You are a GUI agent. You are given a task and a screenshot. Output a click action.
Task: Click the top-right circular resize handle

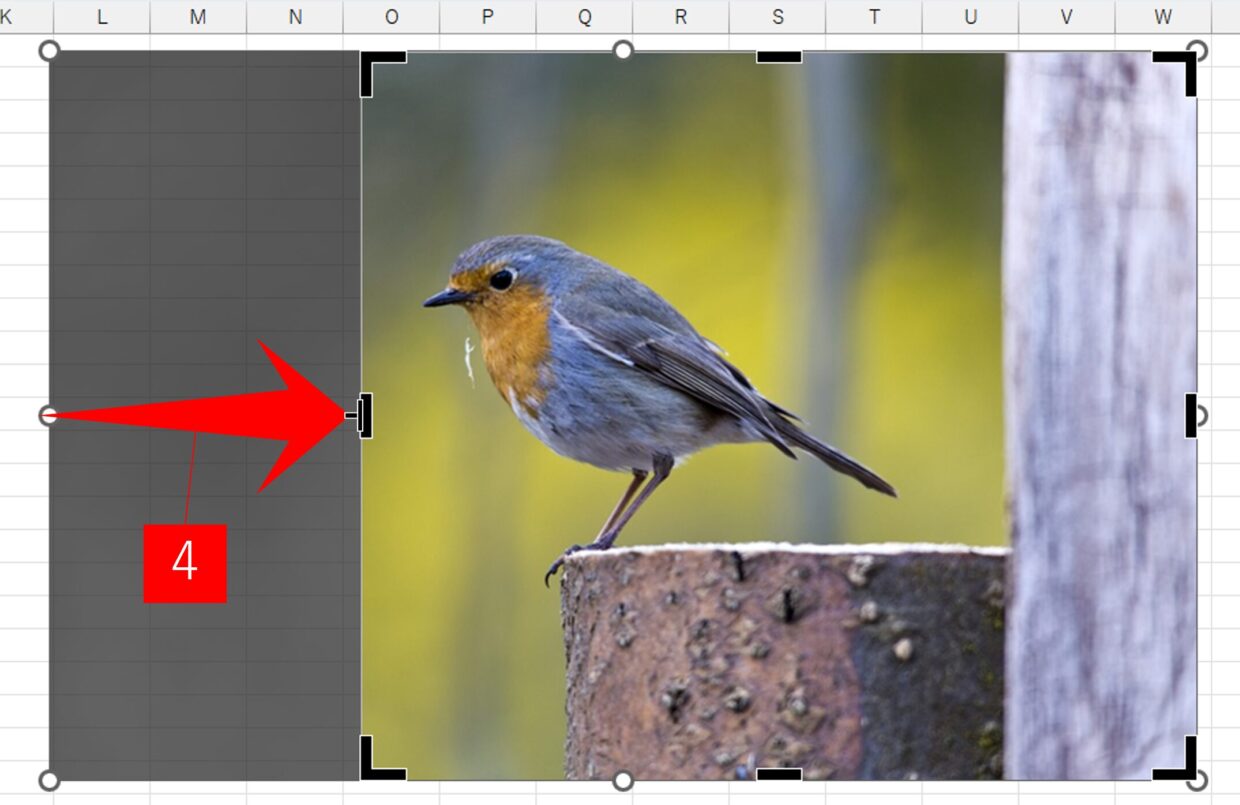[1197, 50]
